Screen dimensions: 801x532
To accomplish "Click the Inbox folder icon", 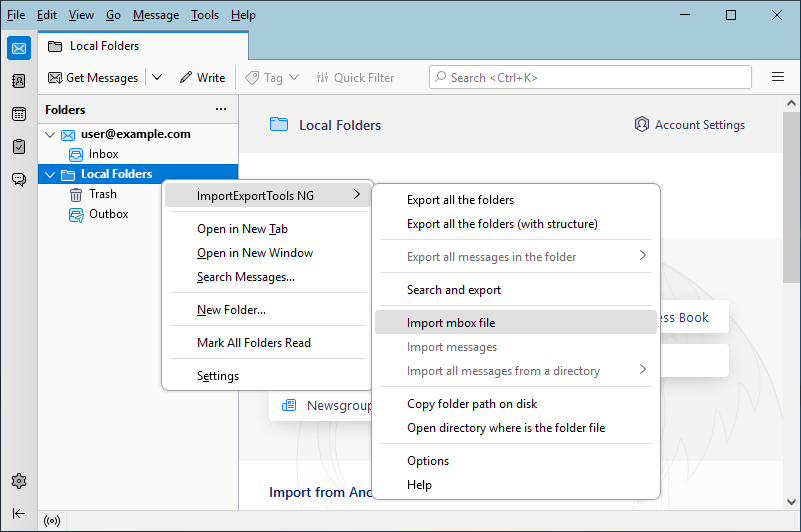I will [x=76, y=154].
